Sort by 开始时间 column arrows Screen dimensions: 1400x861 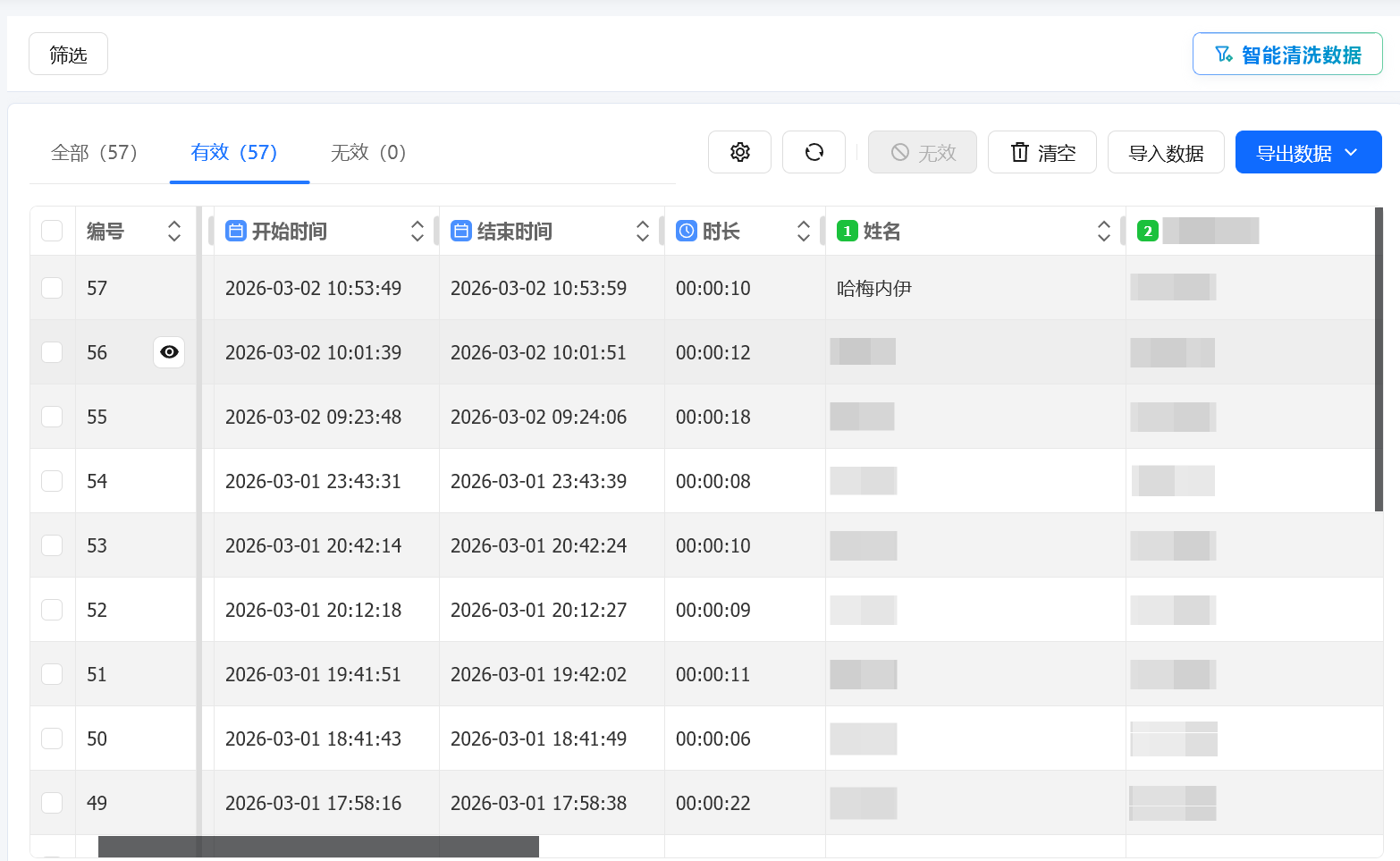(417, 232)
